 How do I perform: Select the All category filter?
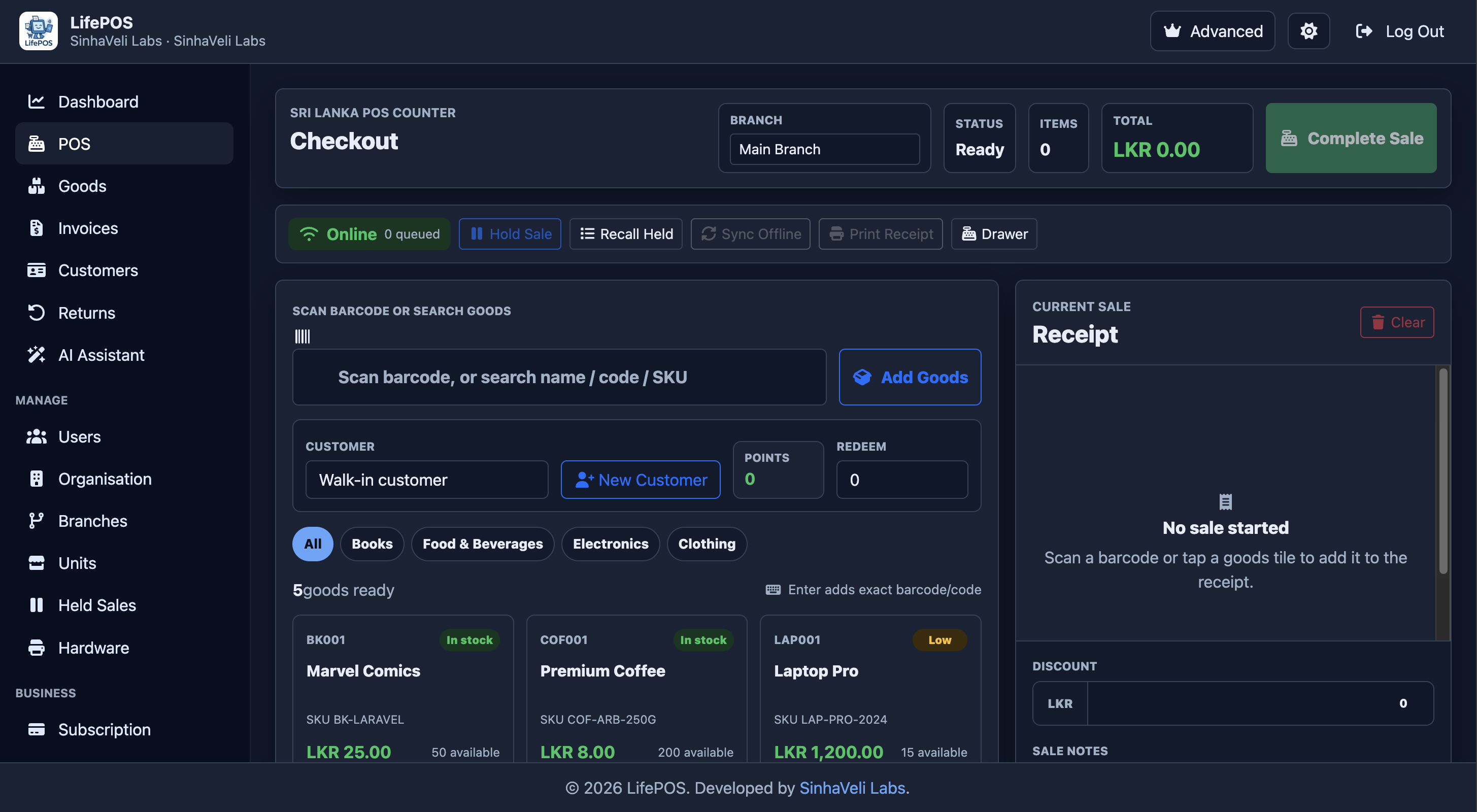(313, 544)
